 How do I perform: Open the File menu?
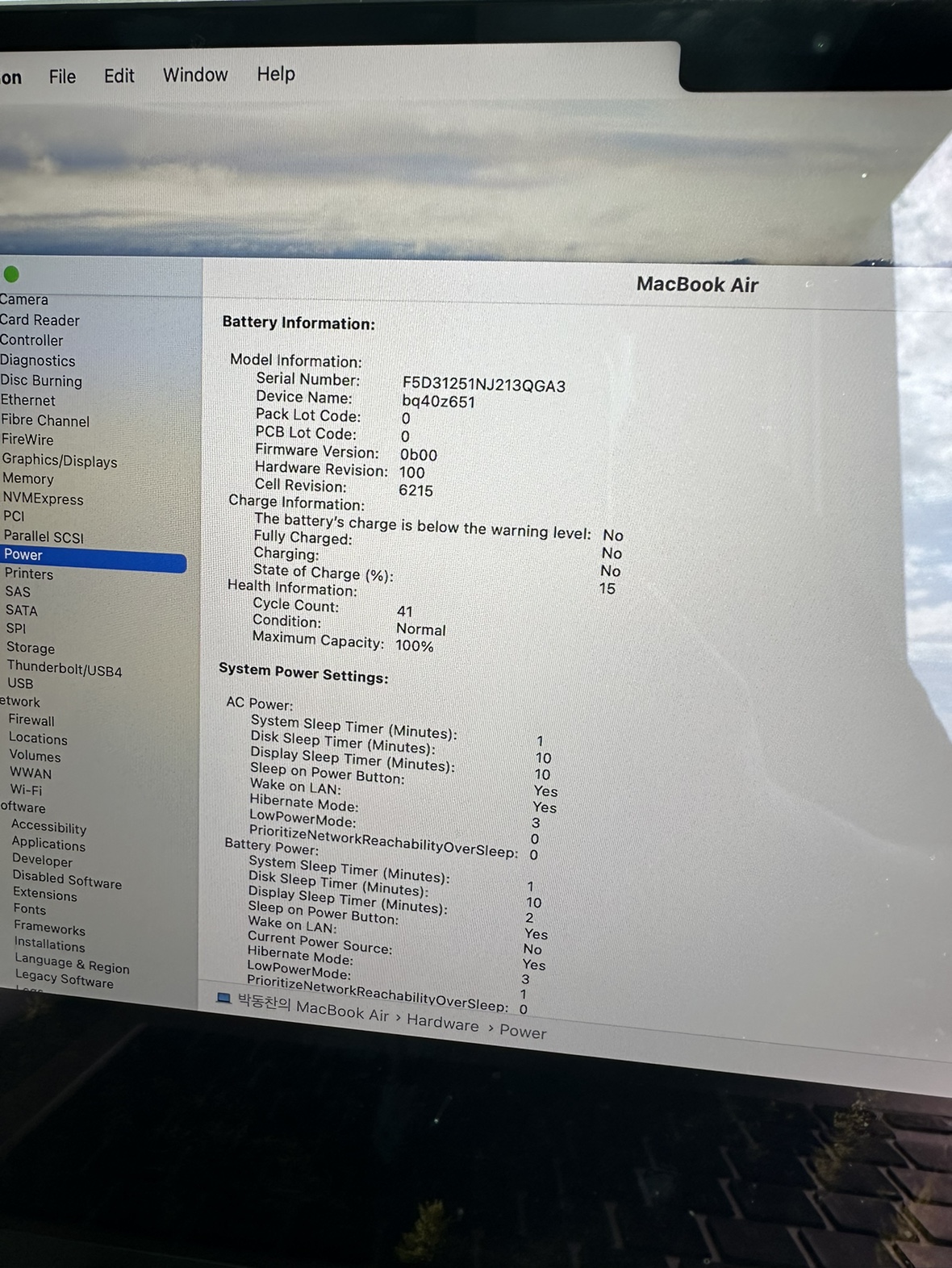62,77
